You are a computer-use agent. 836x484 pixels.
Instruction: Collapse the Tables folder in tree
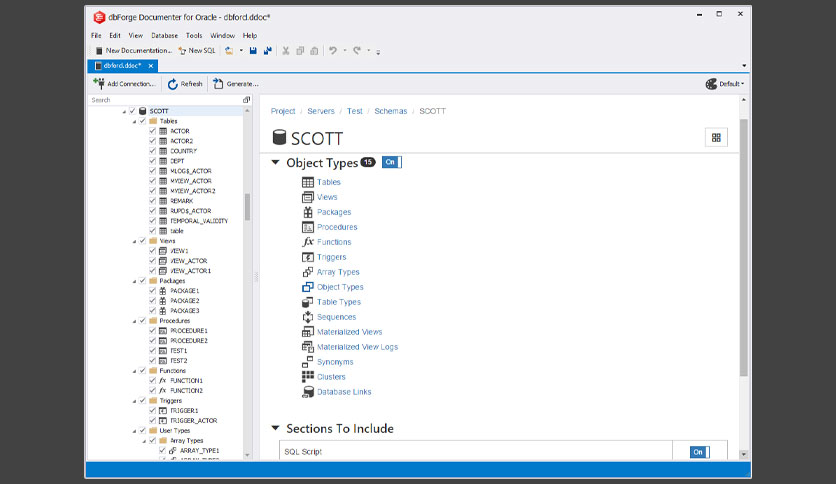(134, 122)
